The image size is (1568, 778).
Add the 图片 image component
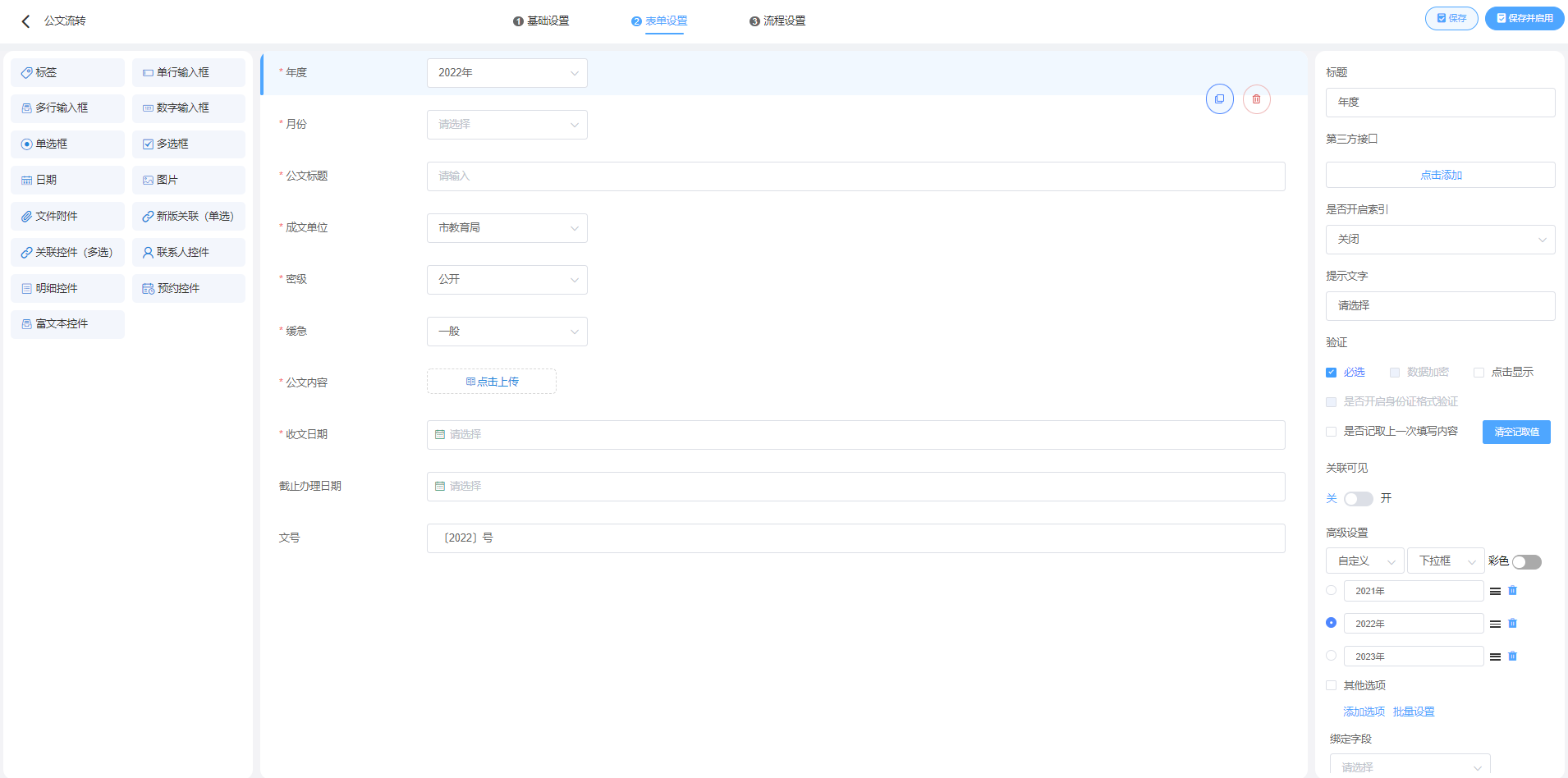pos(188,180)
